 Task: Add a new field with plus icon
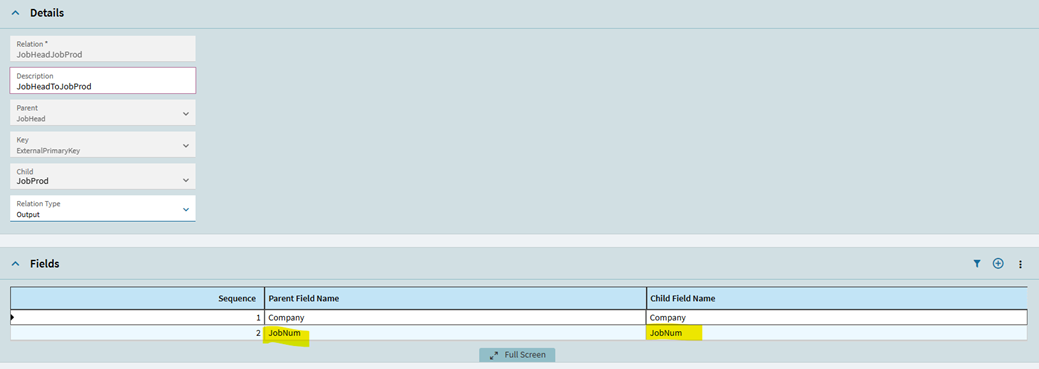(x=998, y=264)
